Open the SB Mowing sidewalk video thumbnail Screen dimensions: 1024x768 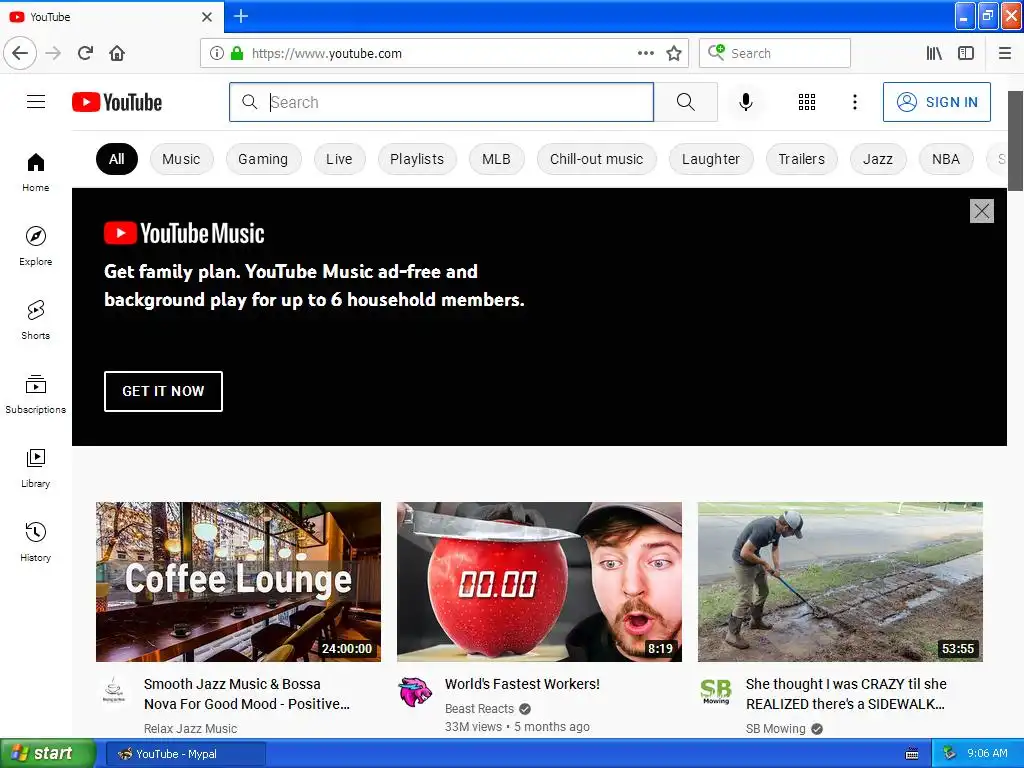(840, 582)
